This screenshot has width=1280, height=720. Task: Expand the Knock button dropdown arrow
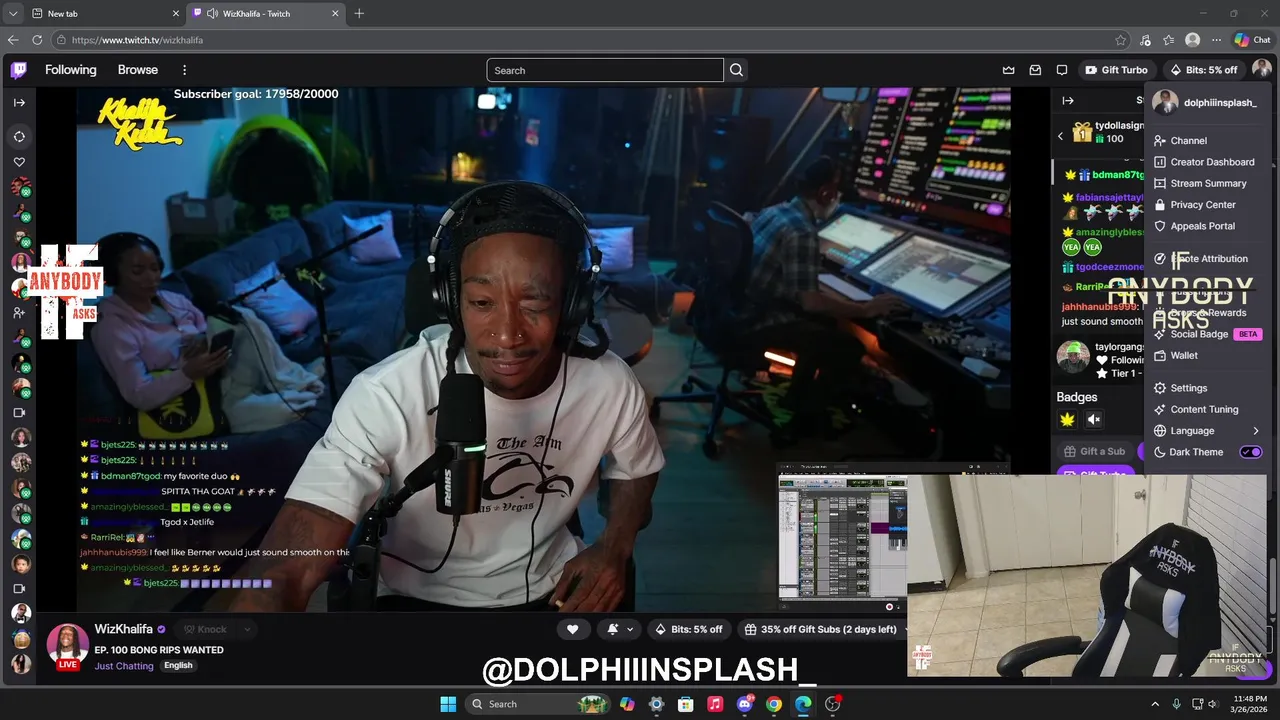click(246, 629)
